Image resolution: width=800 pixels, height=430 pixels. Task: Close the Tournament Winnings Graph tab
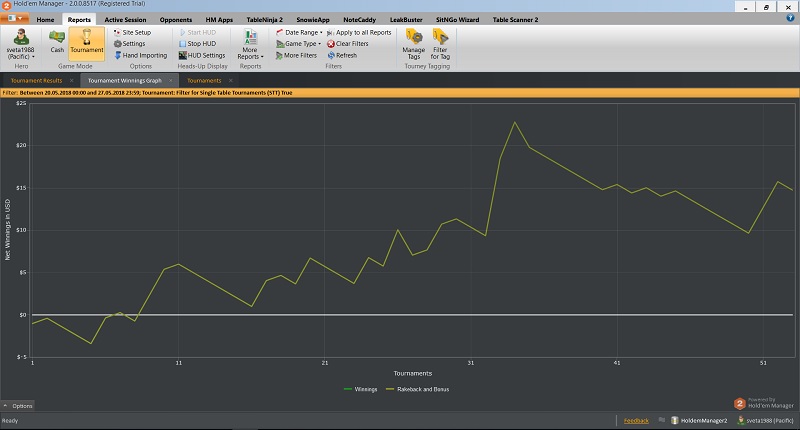[171, 81]
